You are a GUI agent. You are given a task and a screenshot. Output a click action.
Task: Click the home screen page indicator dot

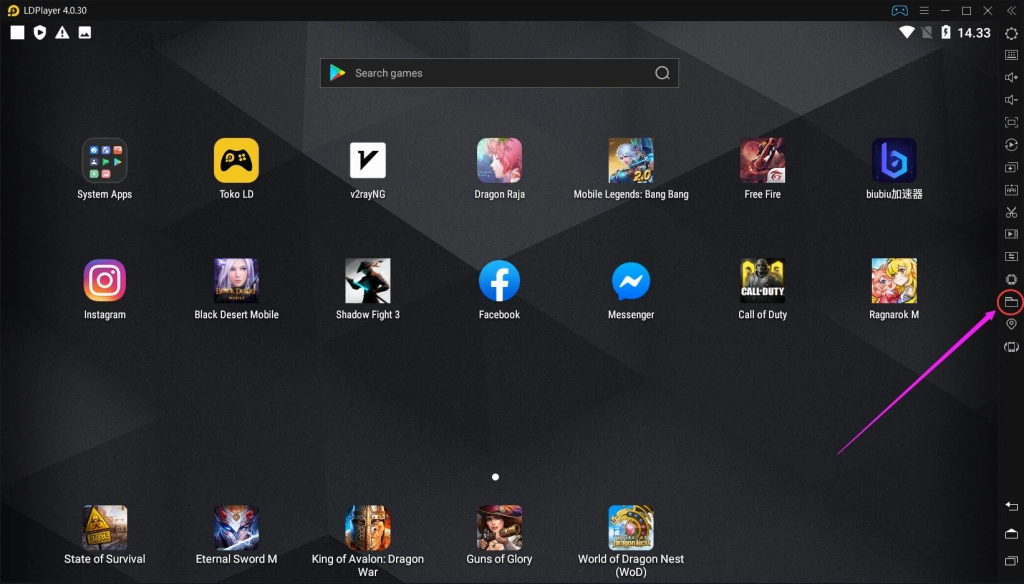[x=496, y=477]
